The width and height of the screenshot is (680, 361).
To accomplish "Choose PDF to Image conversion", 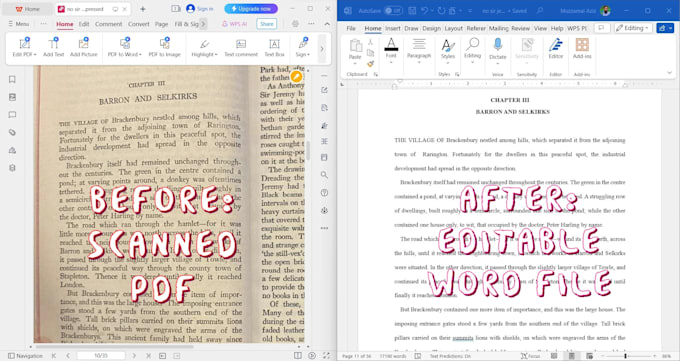I will (164, 47).
